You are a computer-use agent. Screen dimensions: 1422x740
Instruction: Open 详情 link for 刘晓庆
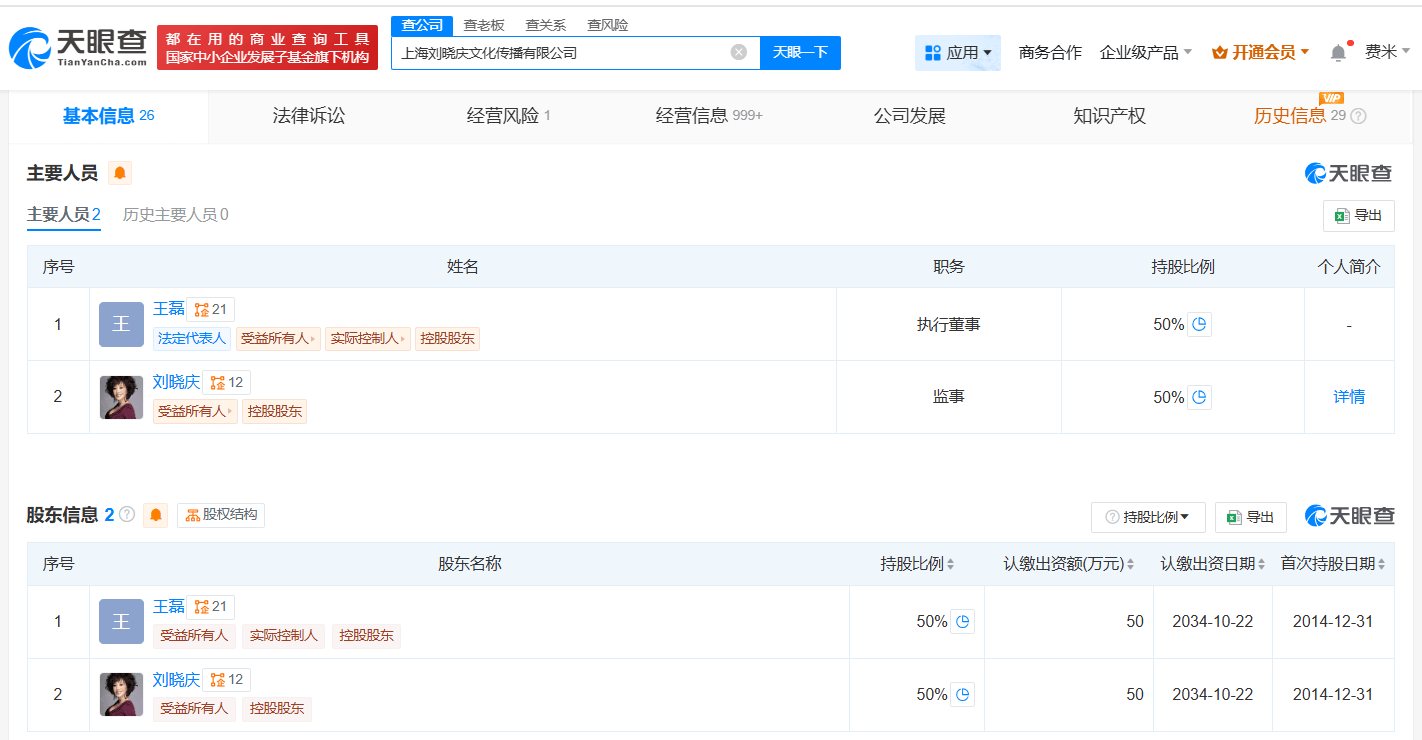1348,397
